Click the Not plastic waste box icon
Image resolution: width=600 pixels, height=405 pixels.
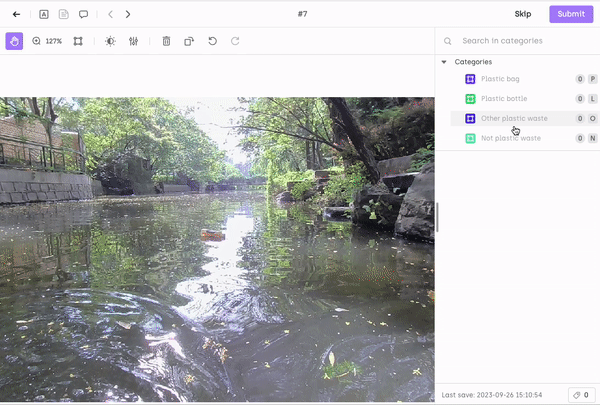point(470,138)
